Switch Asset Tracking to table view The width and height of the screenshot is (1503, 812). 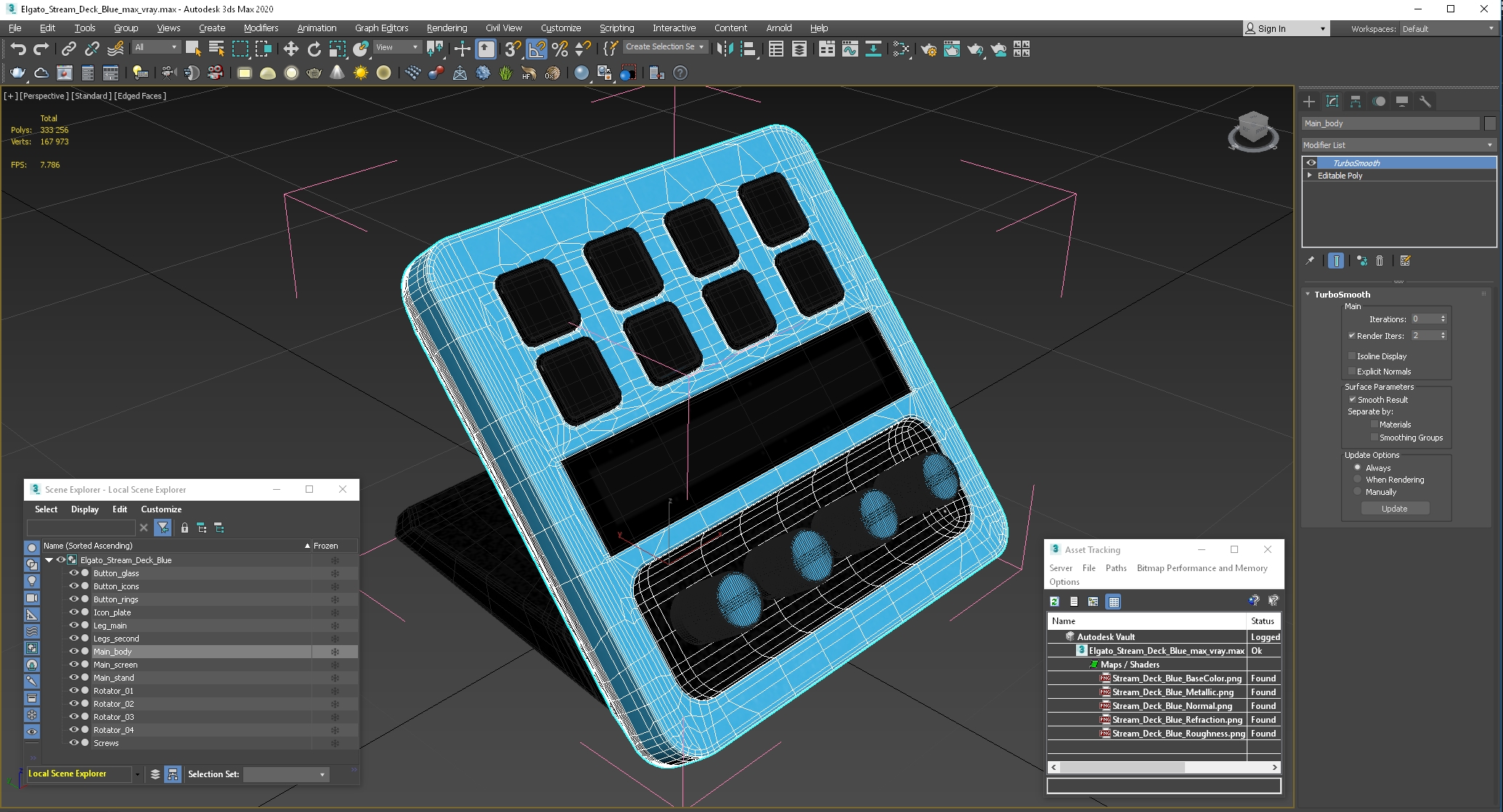[1114, 601]
